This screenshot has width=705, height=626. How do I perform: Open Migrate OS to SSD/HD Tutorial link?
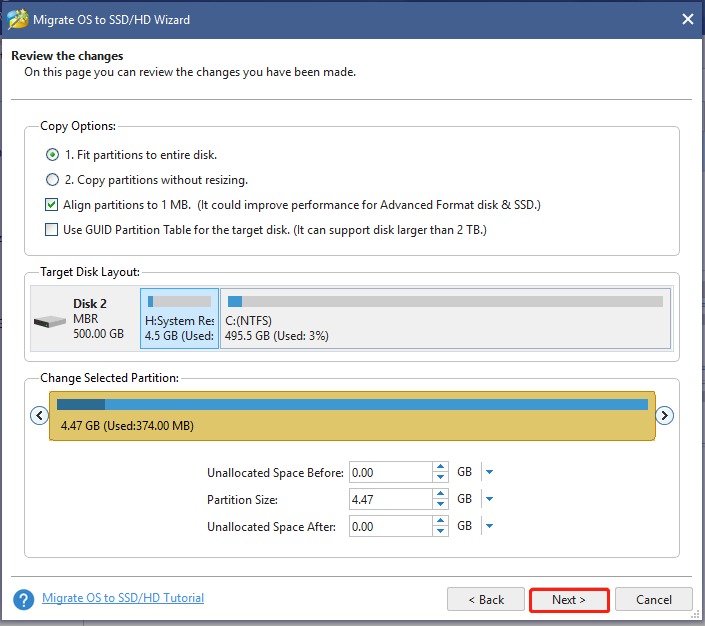point(123,598)
